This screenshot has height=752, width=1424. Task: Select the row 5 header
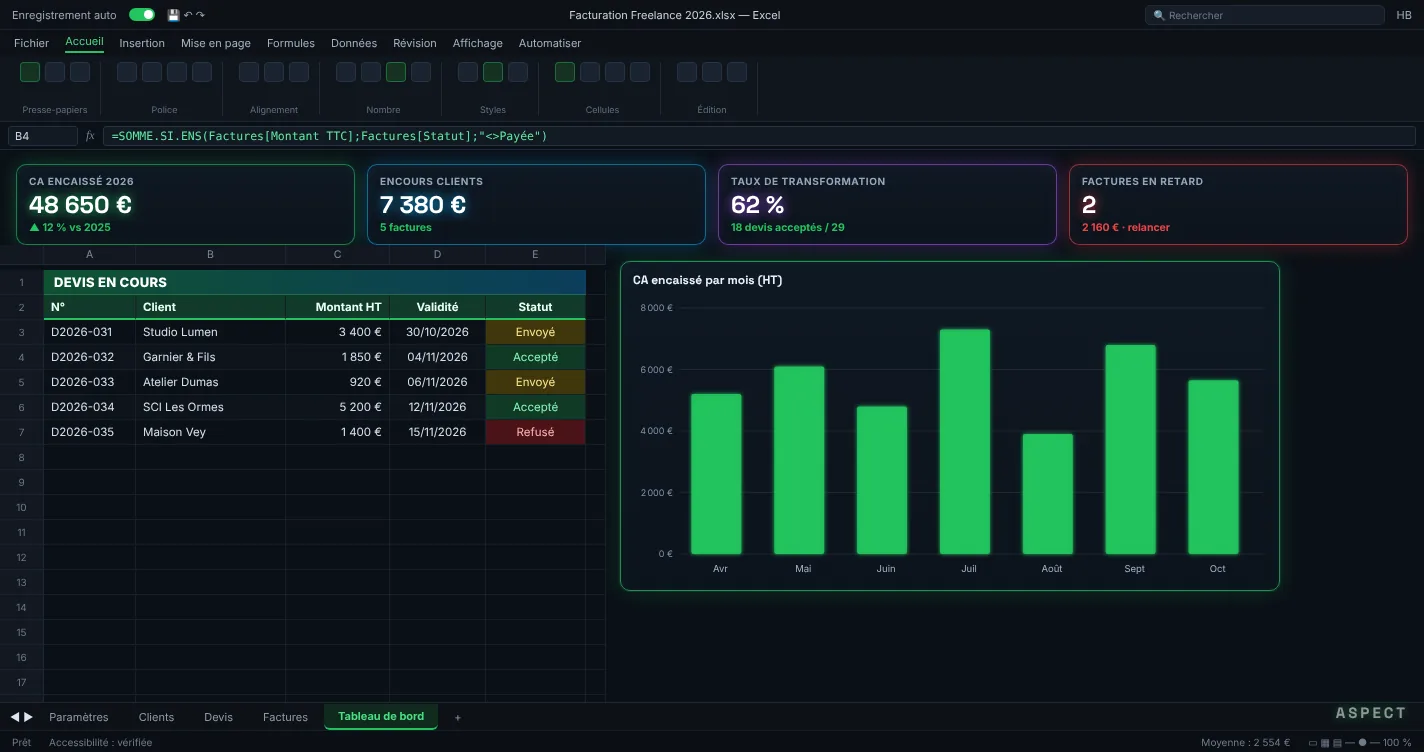click(x=22, y=382)
